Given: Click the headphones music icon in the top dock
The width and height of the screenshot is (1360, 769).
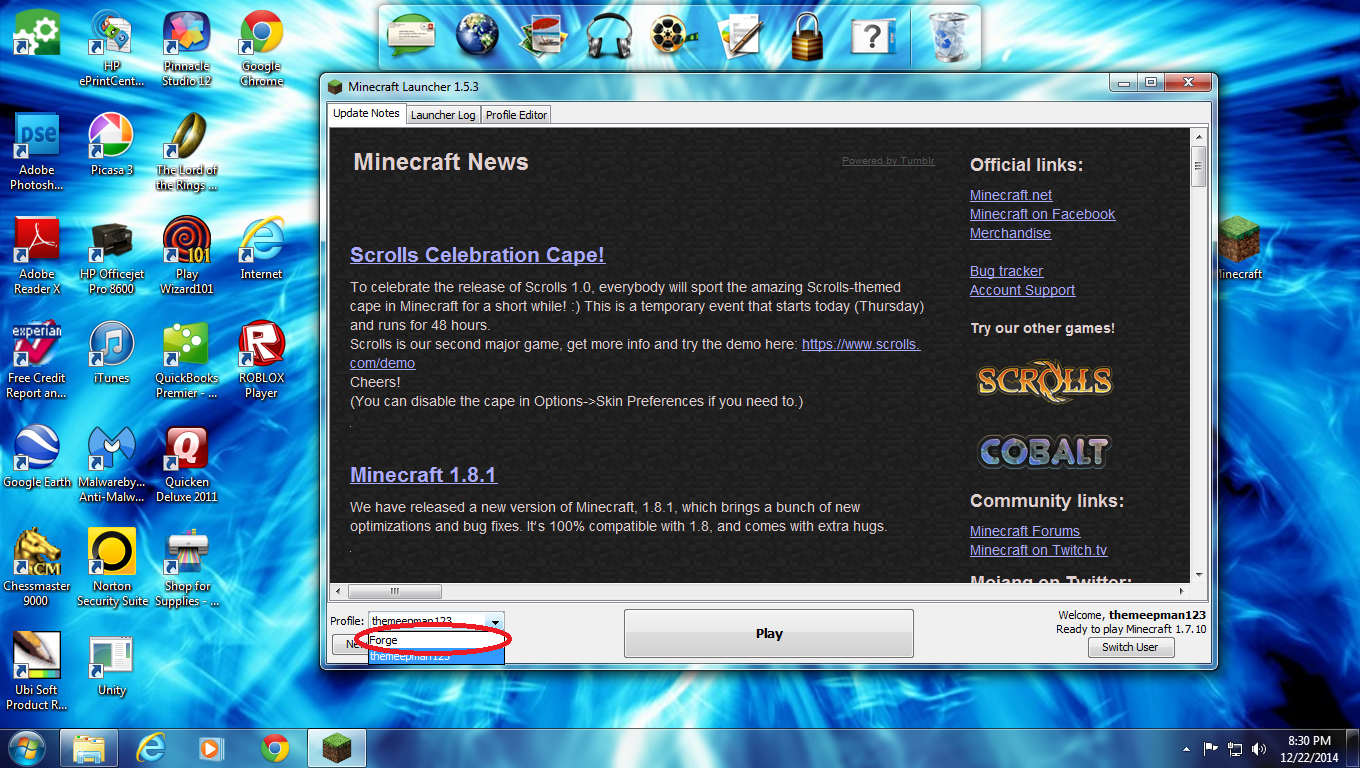Looking at the screenshot, I should coord(608,33).
